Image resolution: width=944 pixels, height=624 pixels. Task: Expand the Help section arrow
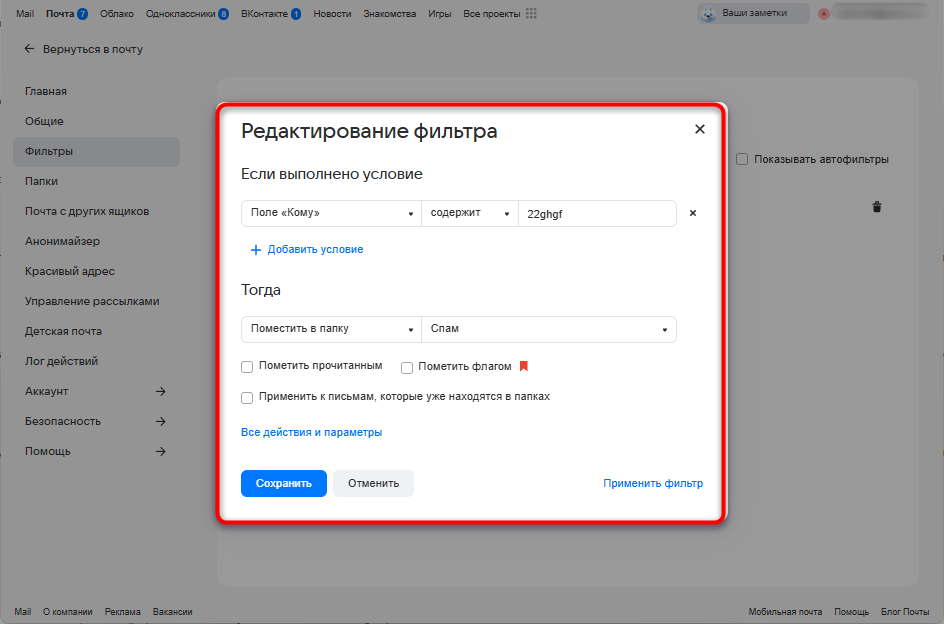click(x=160, y=451)
